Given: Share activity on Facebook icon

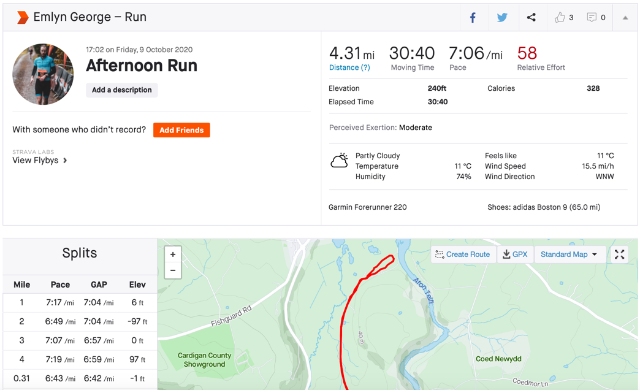Looking at the screenshot, I should click(x=473, y=18).
